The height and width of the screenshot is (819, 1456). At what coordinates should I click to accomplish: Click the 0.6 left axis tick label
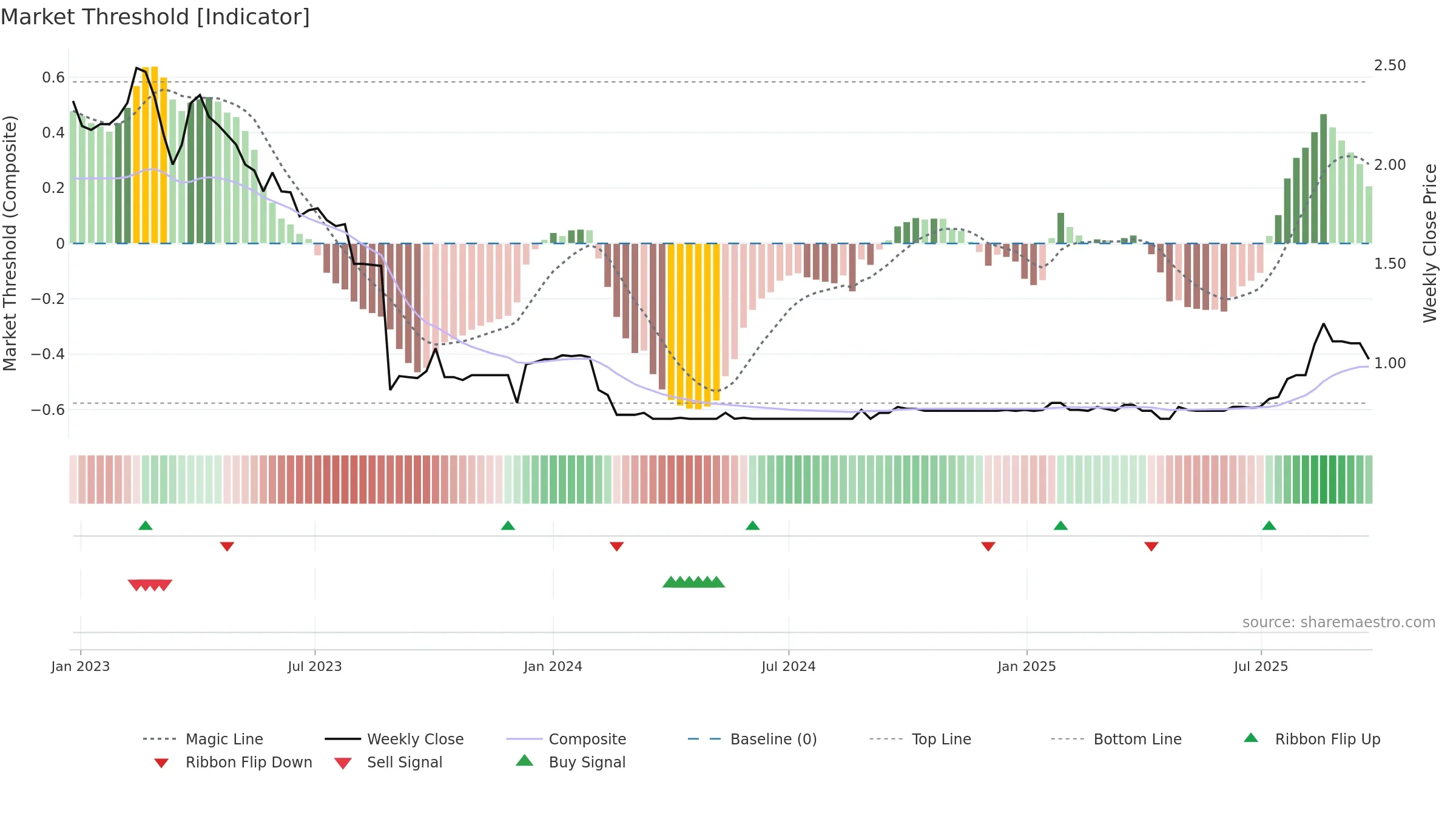click(x=53, y=78)
